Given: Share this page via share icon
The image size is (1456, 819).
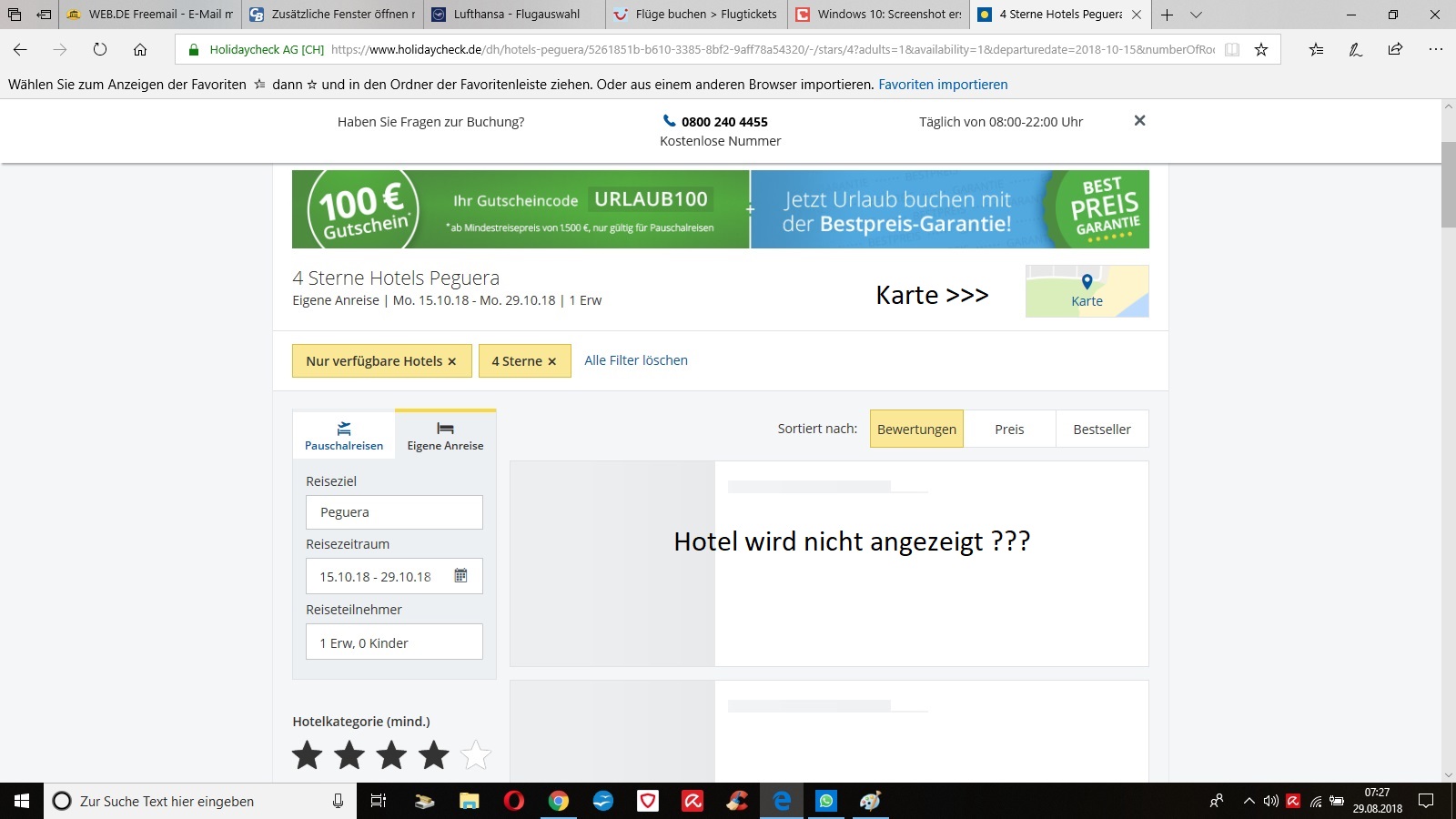Looking at the screenshot, I should [x=1395, y=49].
